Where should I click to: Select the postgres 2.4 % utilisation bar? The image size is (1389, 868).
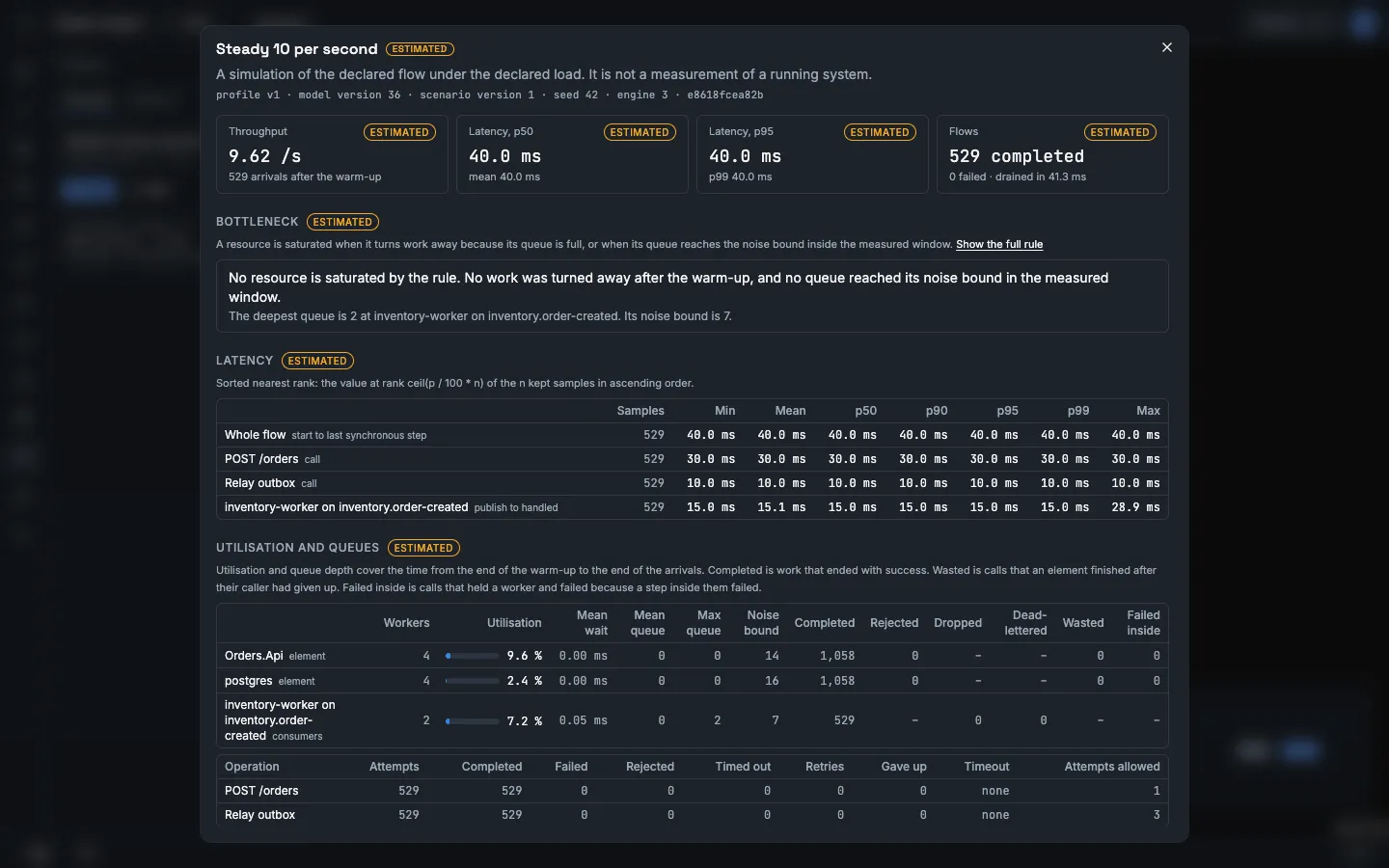[x=473, y=681]
